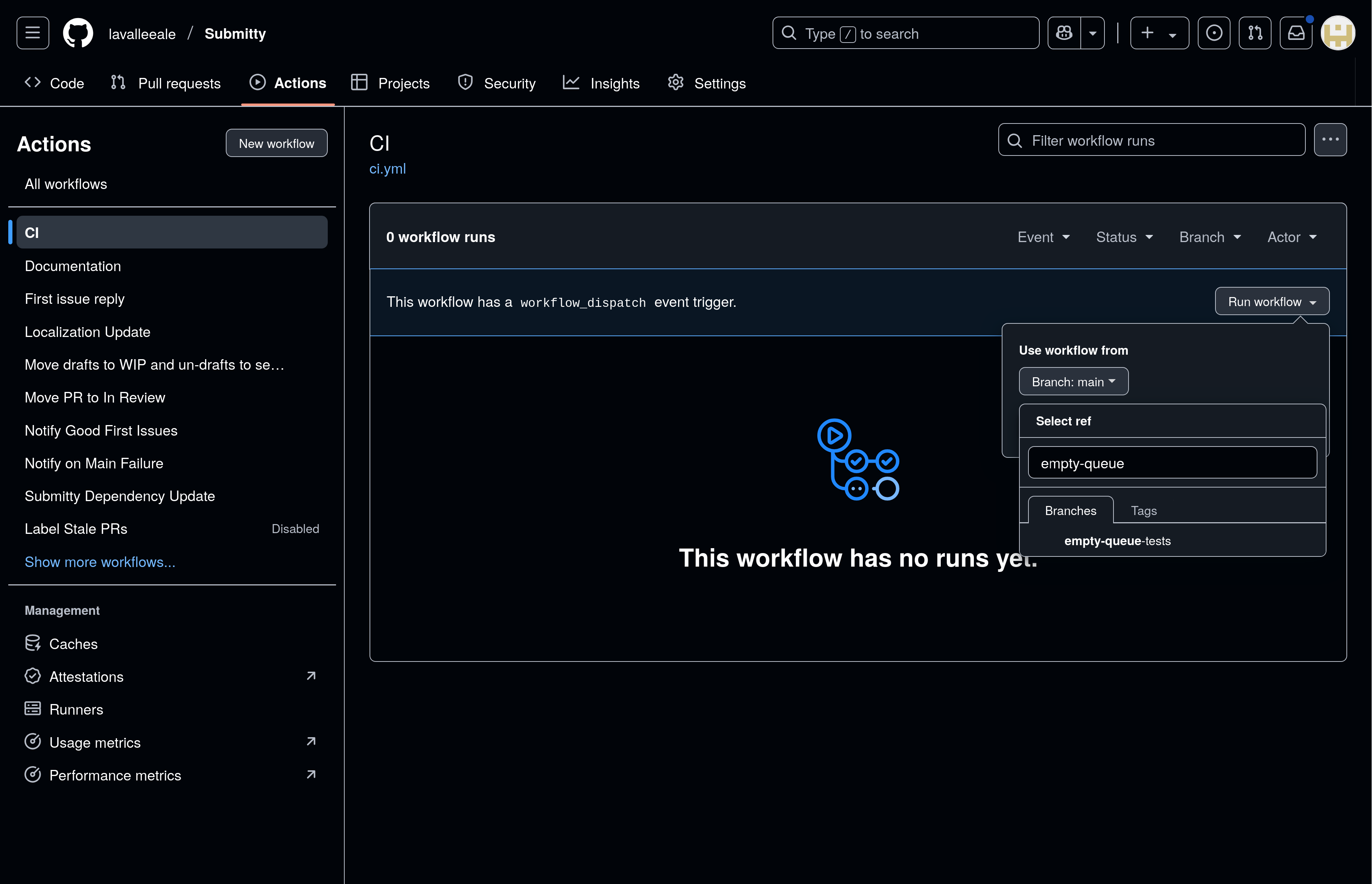Select the CI workflow in sidebar
Image resolution: width=1372 pixels, height=884 pixels.
click(x=172, y=232)
